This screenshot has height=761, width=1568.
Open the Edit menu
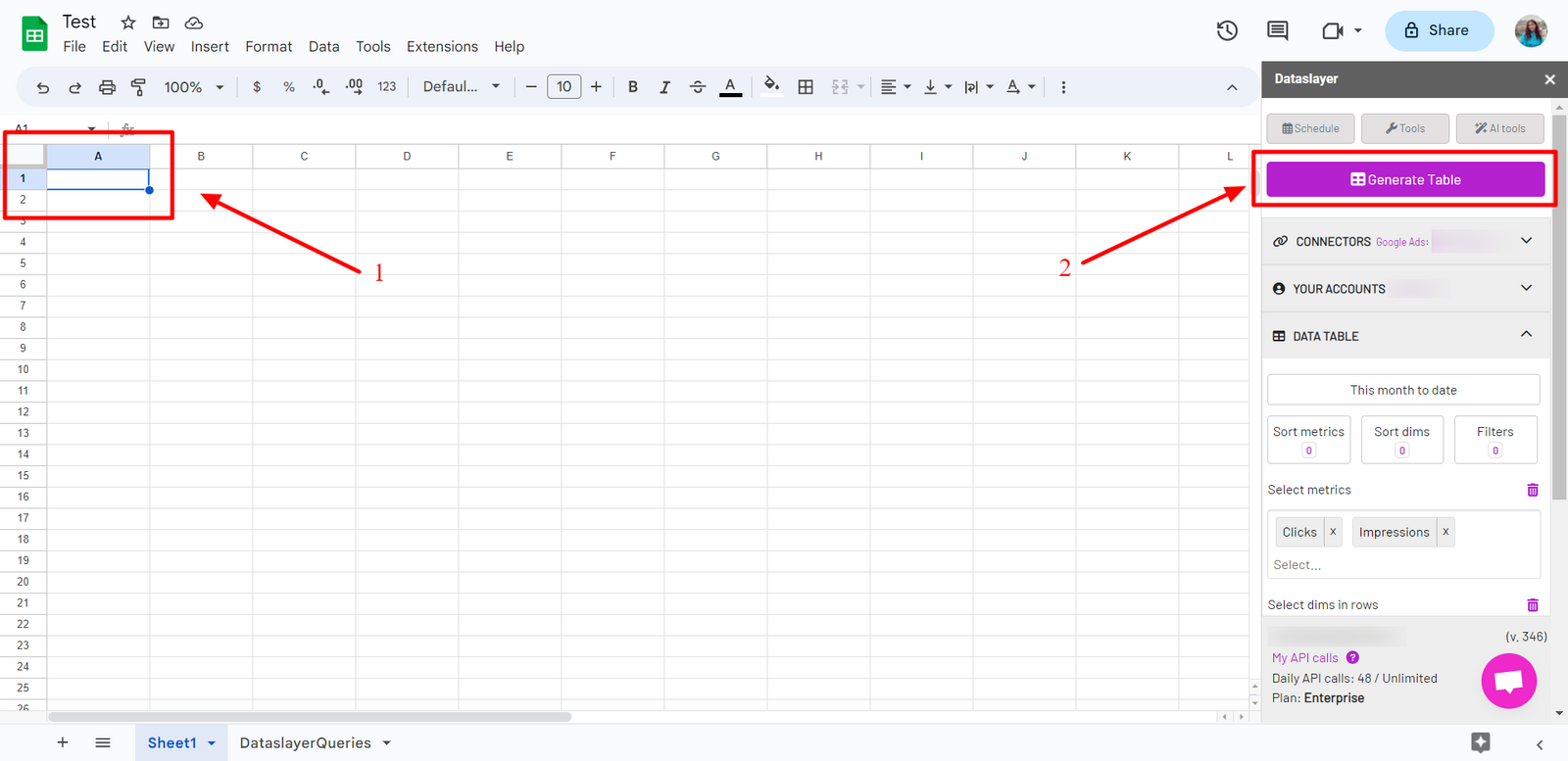(115, 46)
